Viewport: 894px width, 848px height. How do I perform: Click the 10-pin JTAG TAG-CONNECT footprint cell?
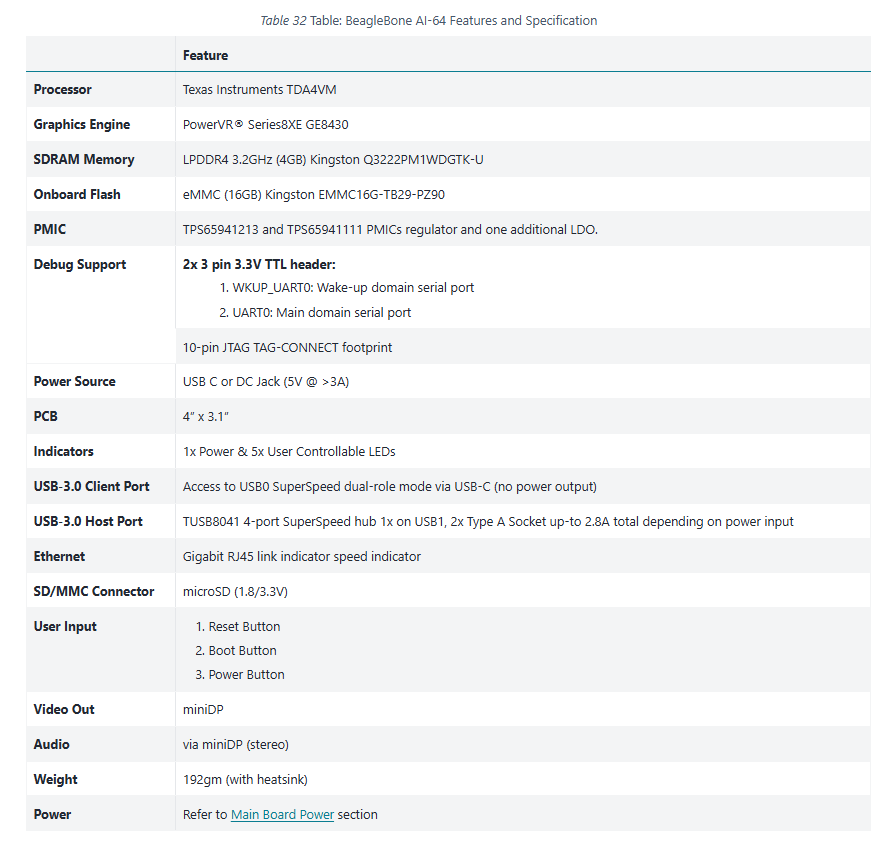(x=287, y=347)
